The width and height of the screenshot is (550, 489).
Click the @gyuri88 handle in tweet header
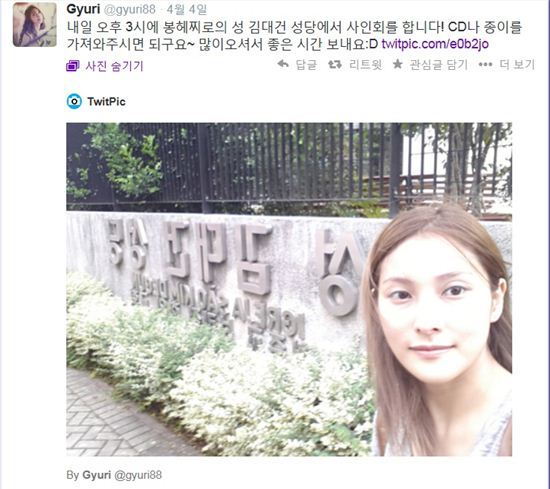[129, 9]
